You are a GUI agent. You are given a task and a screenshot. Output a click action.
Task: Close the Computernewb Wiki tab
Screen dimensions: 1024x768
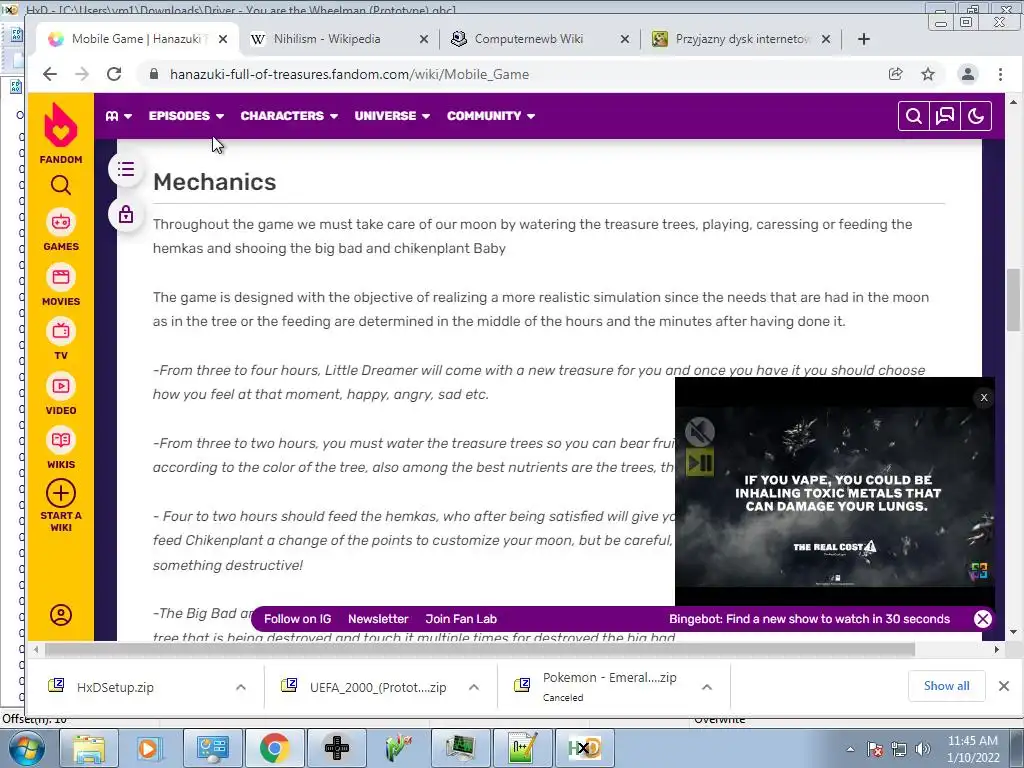(x=624, y=39)
